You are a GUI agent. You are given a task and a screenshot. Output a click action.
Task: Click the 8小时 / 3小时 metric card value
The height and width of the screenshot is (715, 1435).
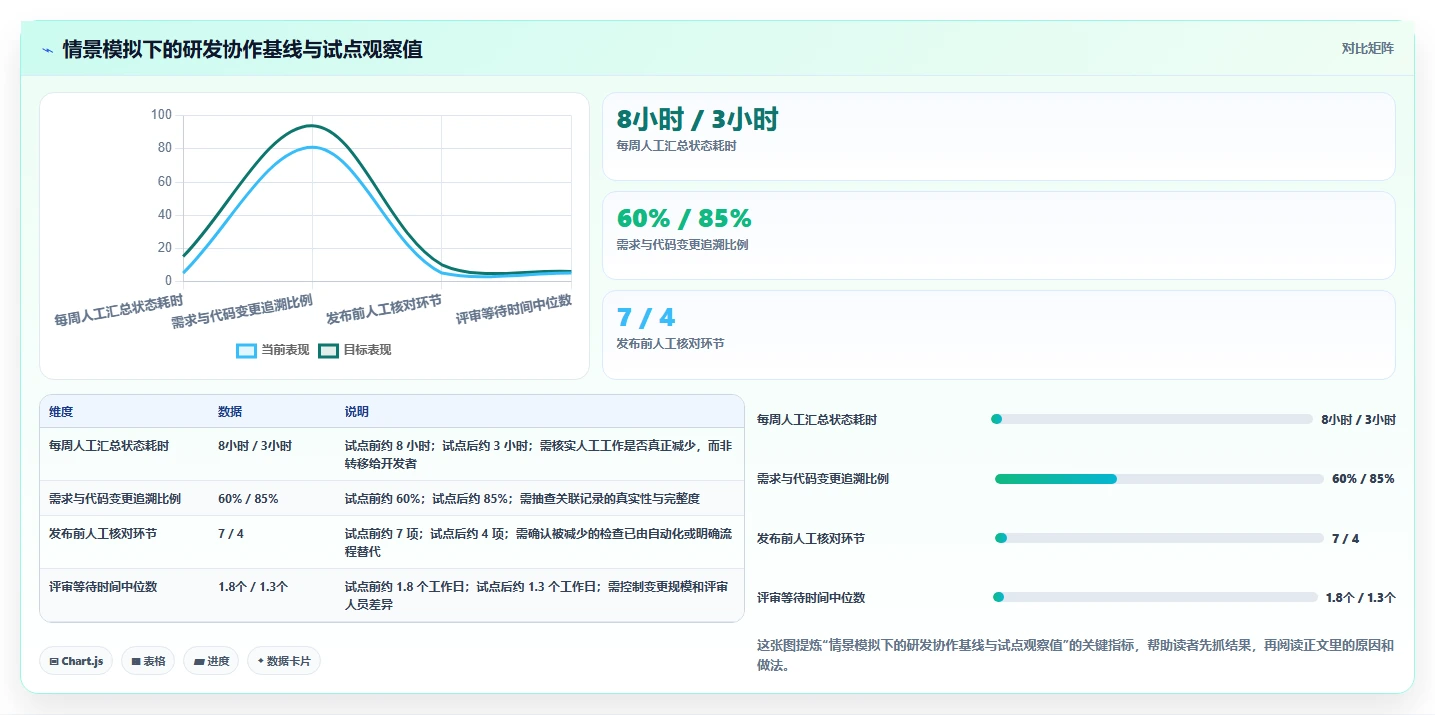point(697,120)
